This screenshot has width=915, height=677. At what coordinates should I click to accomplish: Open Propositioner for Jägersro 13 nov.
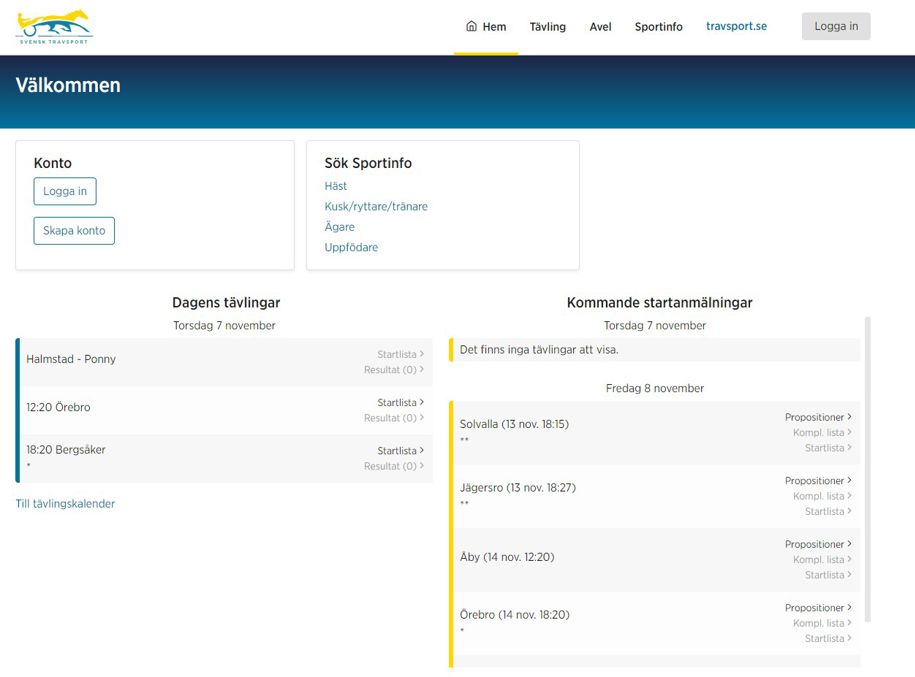[817, 481]
